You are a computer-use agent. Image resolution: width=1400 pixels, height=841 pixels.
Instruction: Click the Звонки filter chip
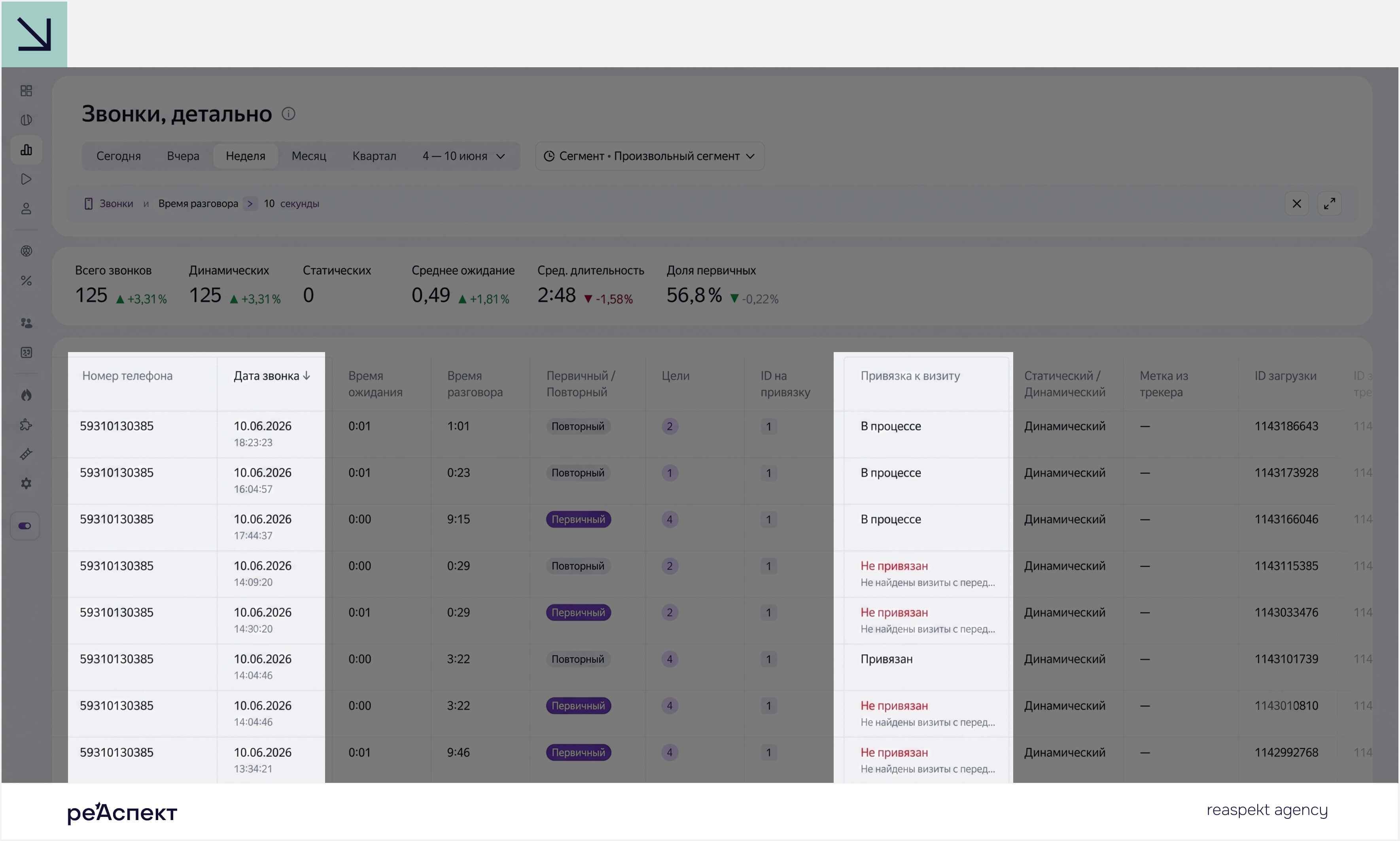pos(109,203)
